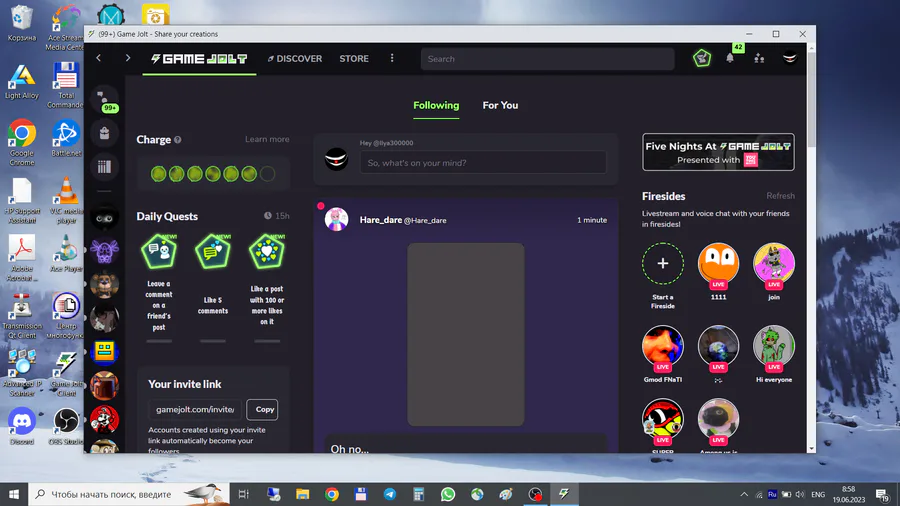Select the Leave a comment quest badge
Image resolution: width=900 pixels, height=506 pixels.
click(159, 251)
